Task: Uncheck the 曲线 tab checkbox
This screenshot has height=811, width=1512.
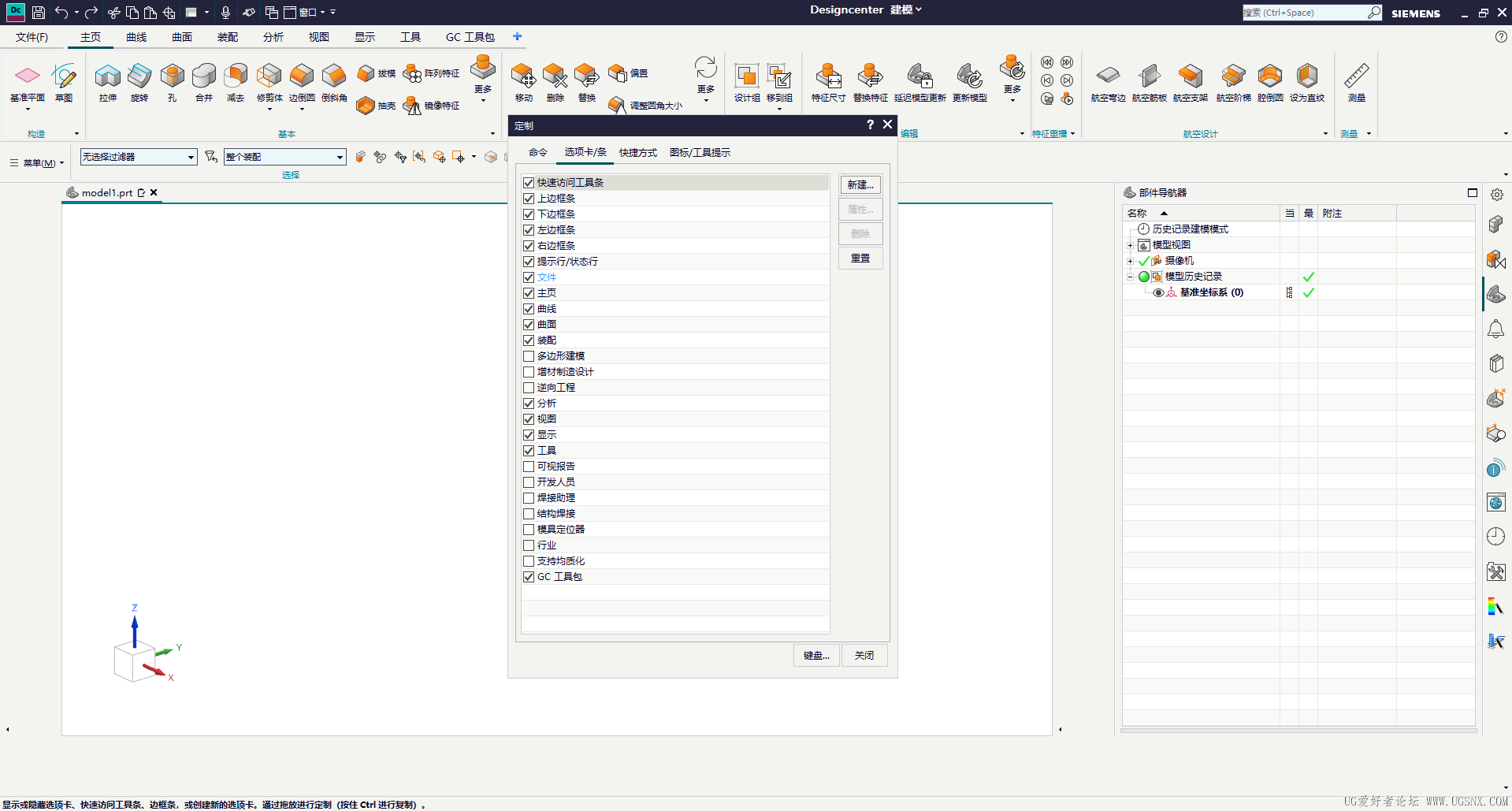Action: [x=529, y=309]
